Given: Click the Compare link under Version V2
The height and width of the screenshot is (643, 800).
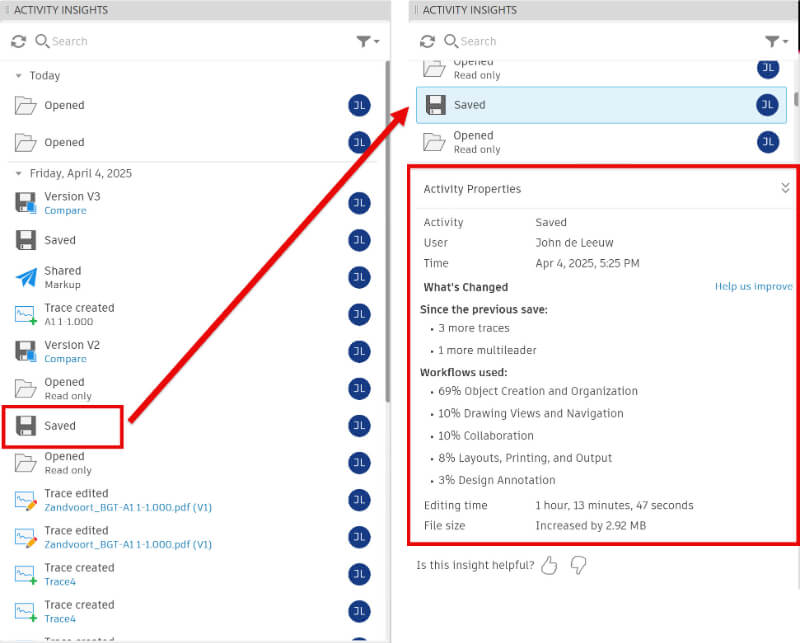Looking at the screenshot, I should [65, 359].
